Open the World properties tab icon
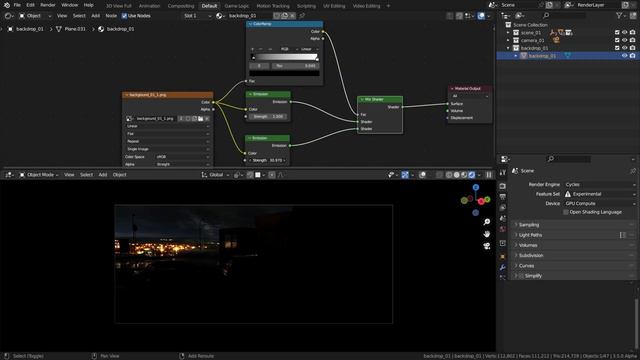Image resolution: width=640 pixels, height=360 pixels. tap(502, 229)
